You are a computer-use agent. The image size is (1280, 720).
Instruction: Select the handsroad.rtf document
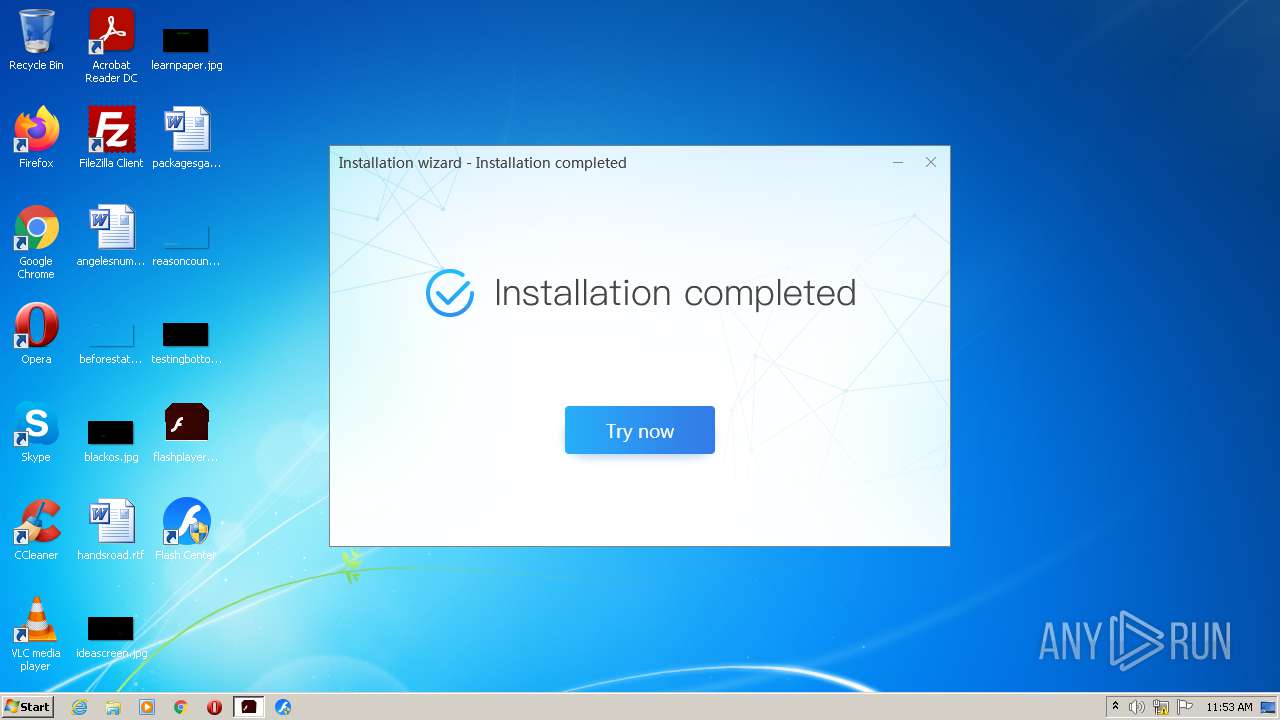[111, 530]
